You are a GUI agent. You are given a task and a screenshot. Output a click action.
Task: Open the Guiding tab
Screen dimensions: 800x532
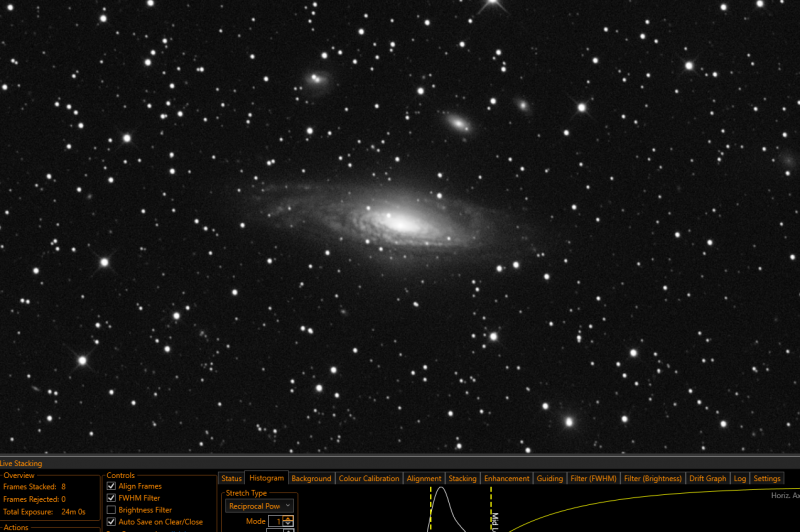click(x=549, y=478)
